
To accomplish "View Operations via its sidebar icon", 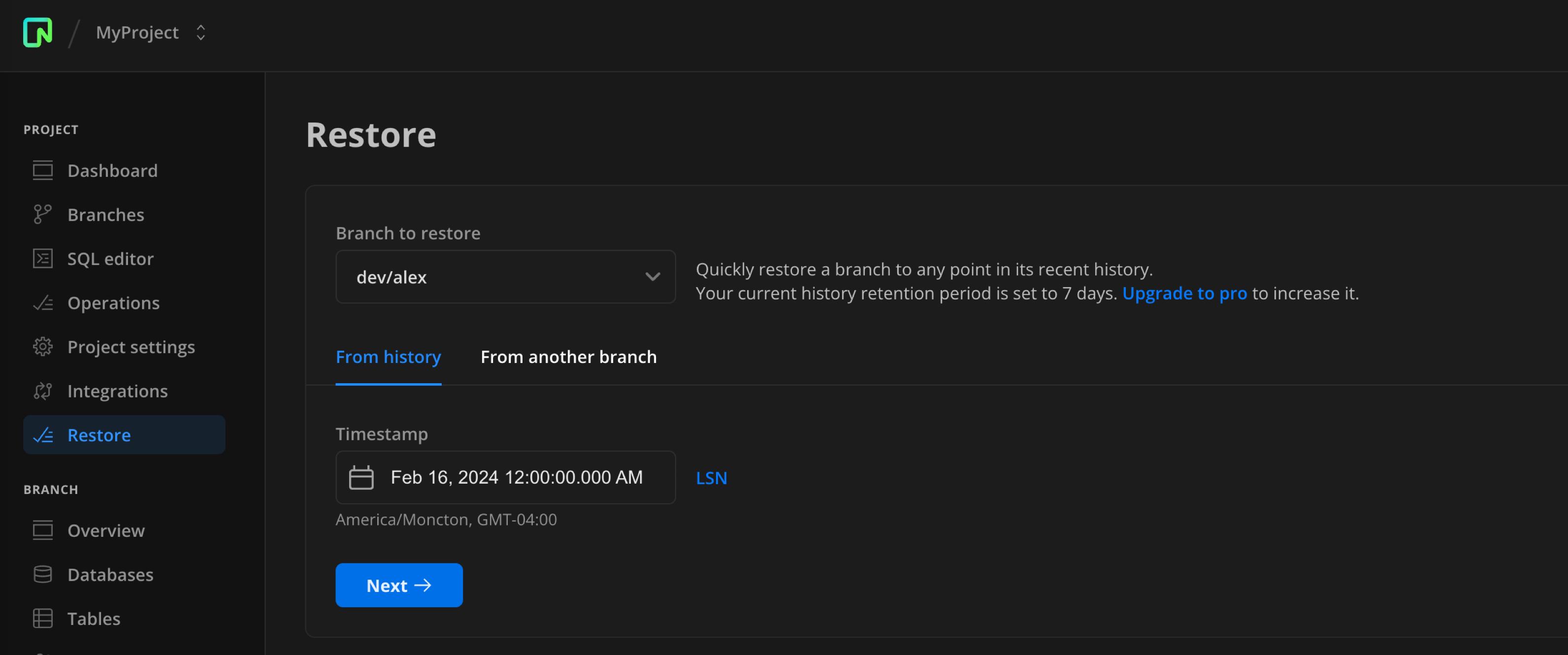I will 43,302.
